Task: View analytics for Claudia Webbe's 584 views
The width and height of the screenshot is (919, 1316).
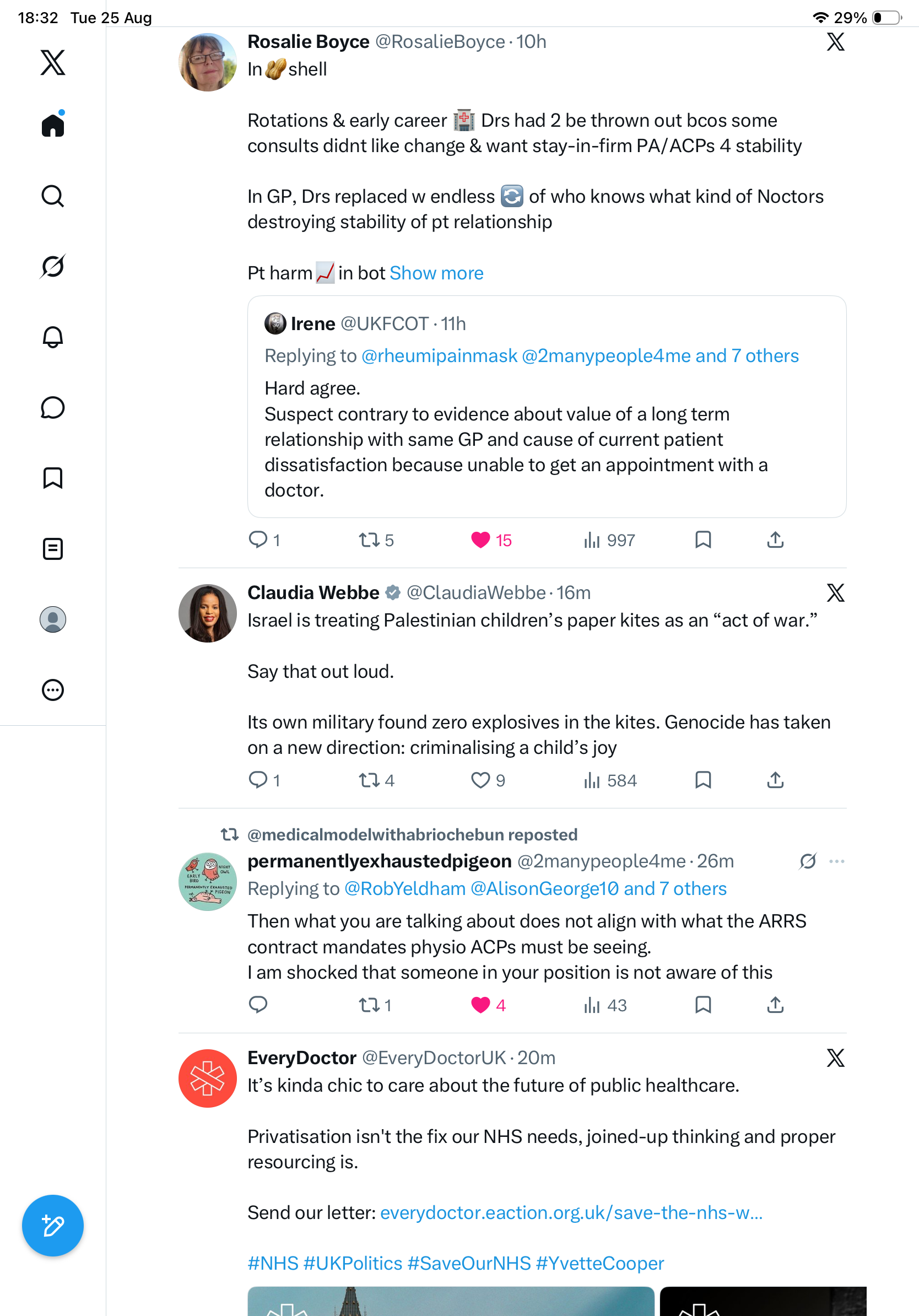Action: pyautogui.click(x=609, y=780)
